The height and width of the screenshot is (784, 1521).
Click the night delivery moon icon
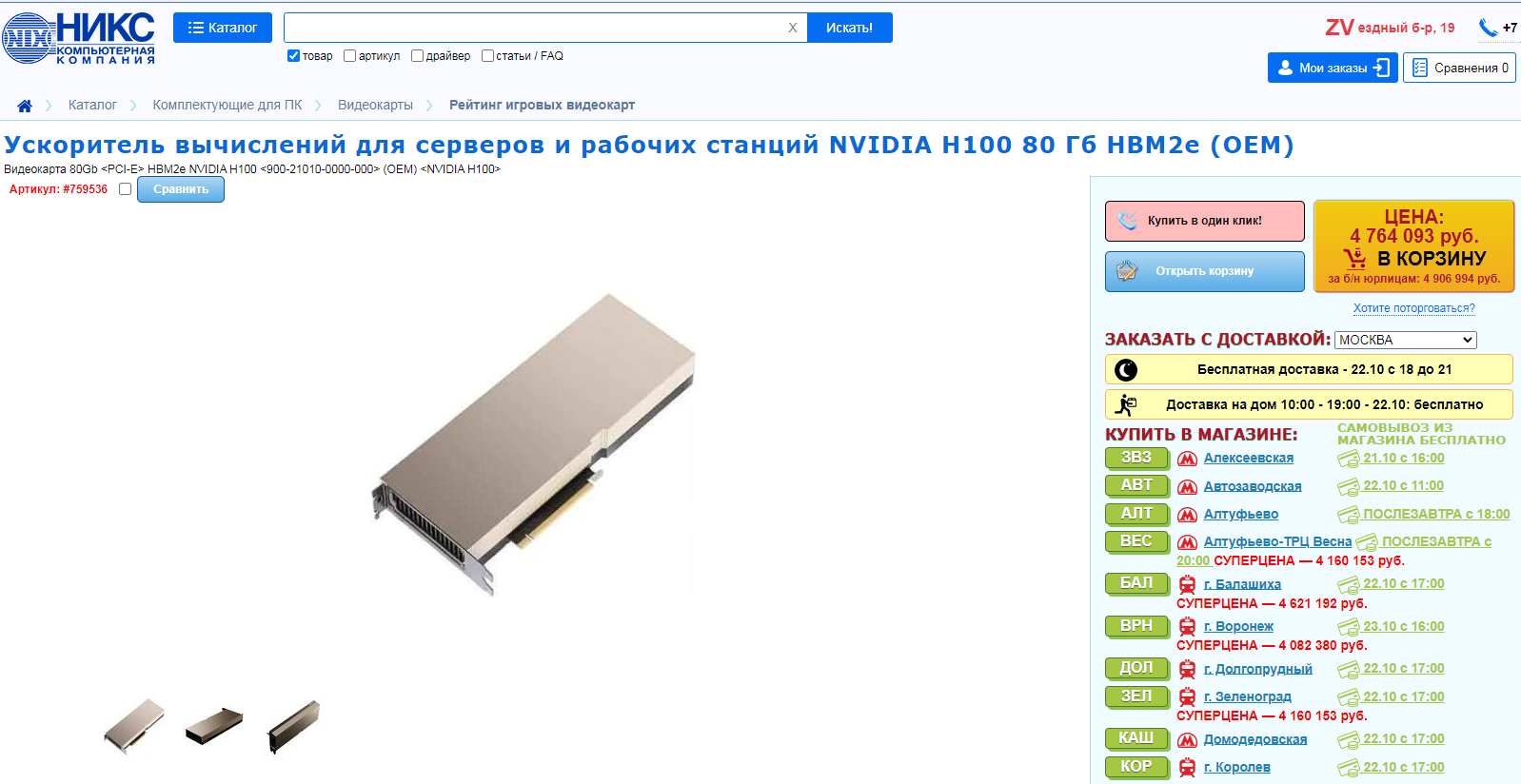pyautogui.click(x=1126, y=369)
